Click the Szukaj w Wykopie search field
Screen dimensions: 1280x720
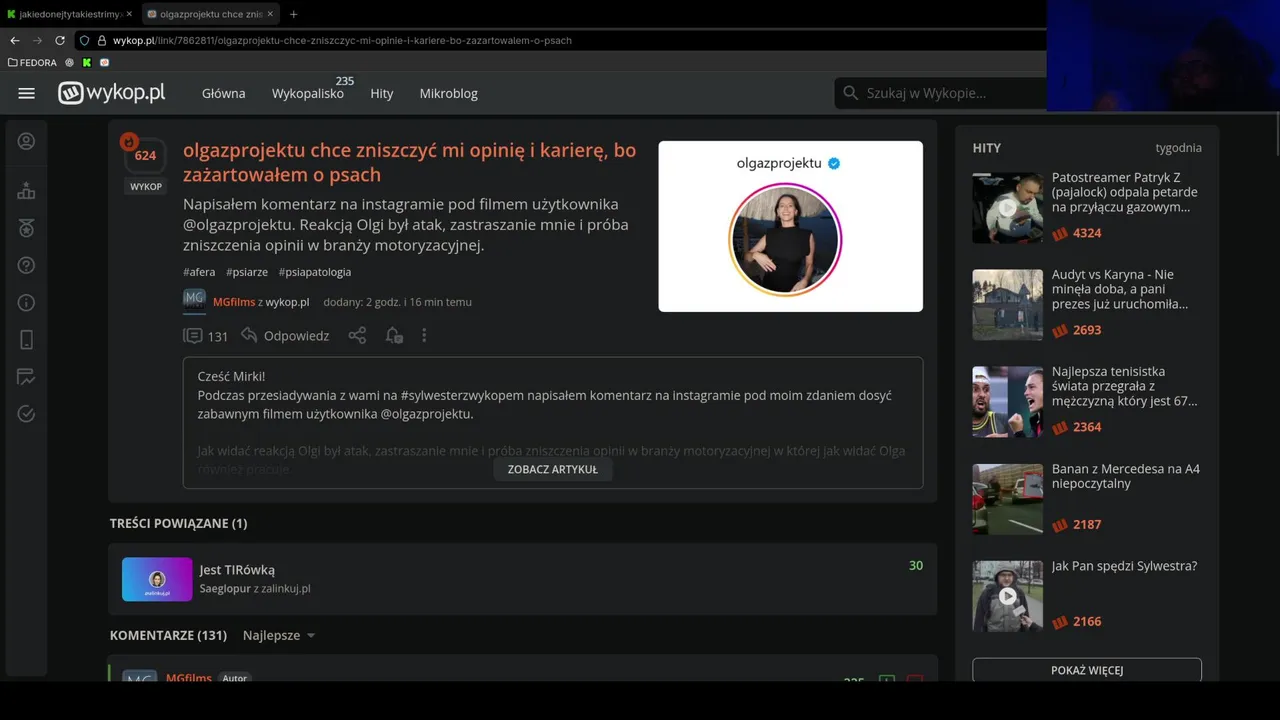pos(940,93)
